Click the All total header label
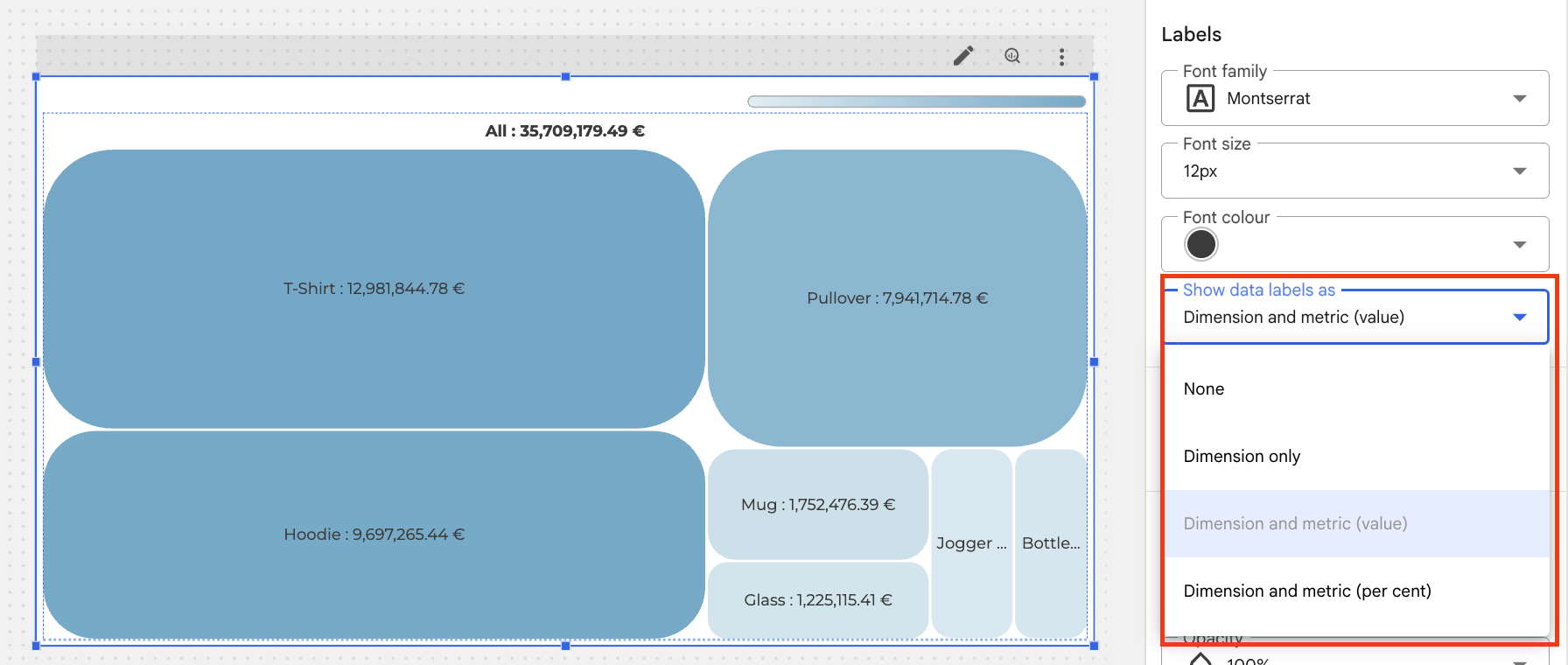The width and height of the screenshot is (1568, 665). (564, 131)
